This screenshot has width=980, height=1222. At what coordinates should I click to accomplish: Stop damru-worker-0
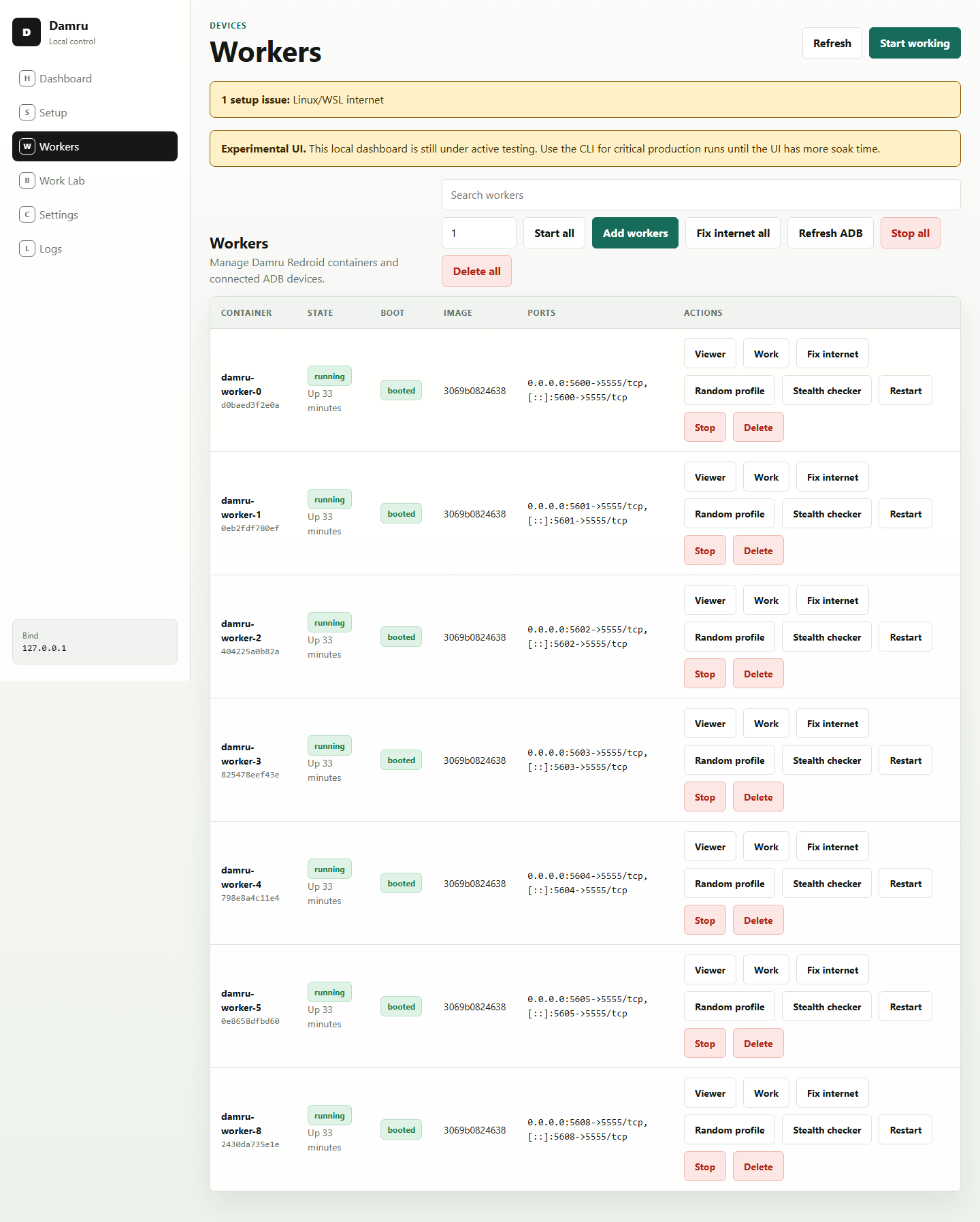705,428
